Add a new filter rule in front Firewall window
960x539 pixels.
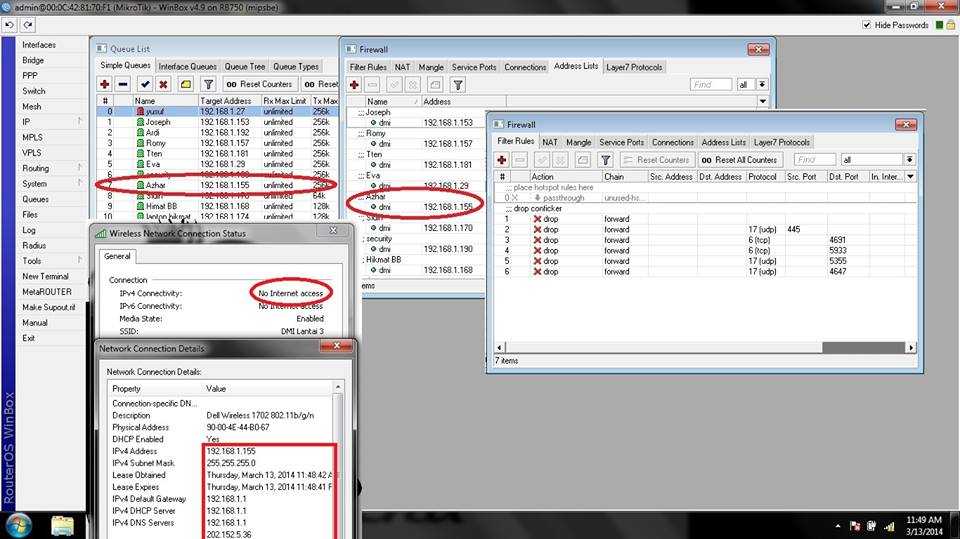pos(501,160)
